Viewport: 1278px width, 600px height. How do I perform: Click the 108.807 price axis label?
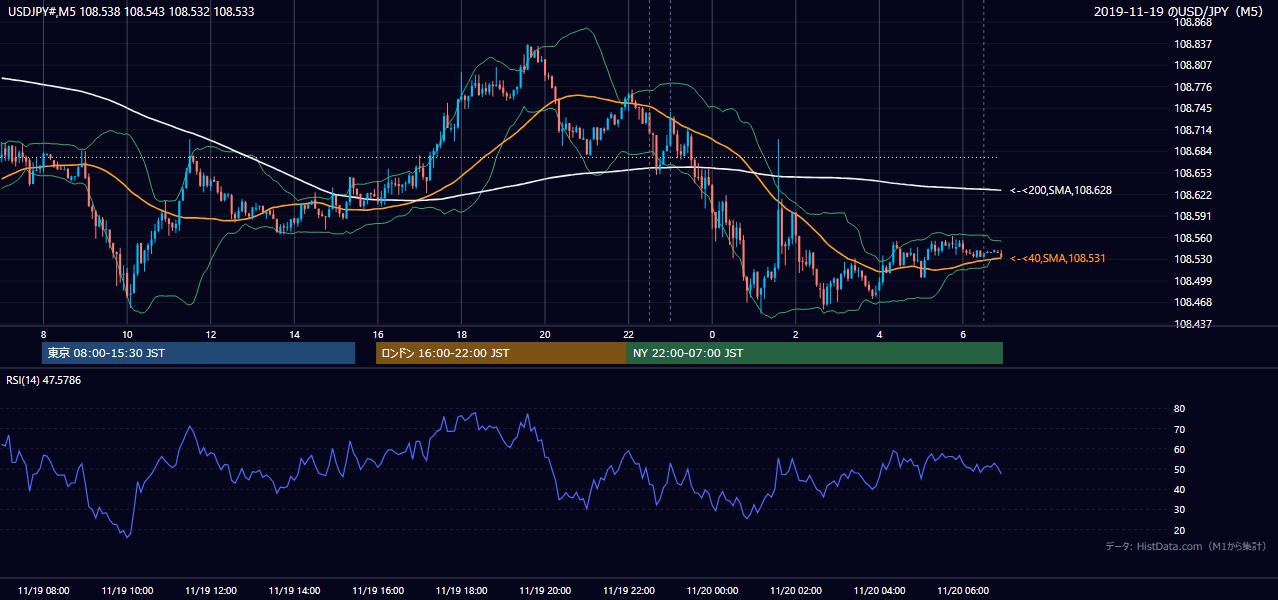click(1195, 66)
